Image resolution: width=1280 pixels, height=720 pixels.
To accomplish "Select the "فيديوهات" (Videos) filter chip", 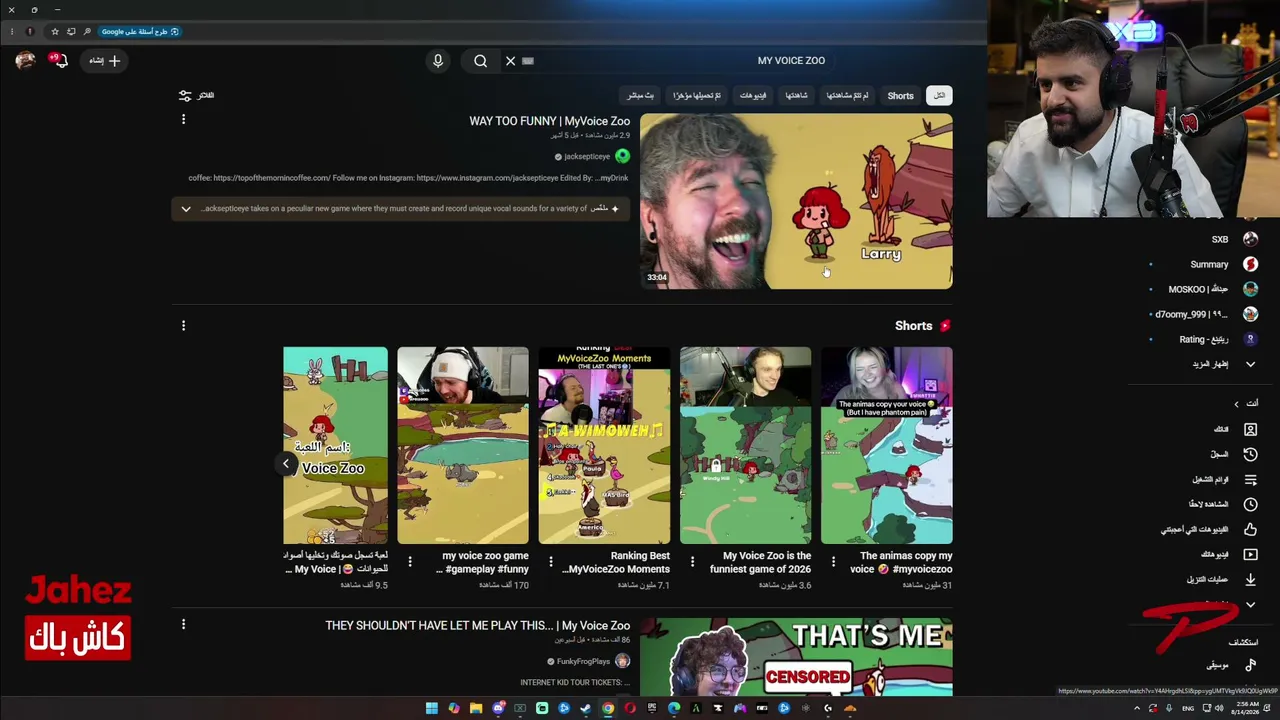I will pyautogui.click(x=752, y=96).
